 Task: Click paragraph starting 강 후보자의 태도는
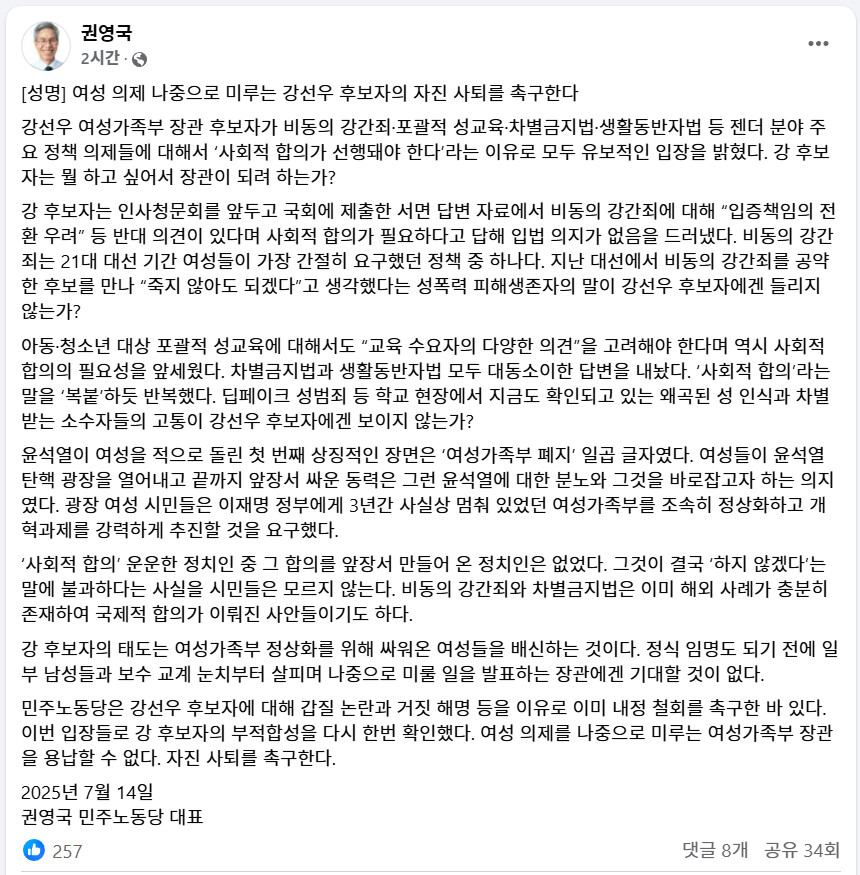point(429,661)
